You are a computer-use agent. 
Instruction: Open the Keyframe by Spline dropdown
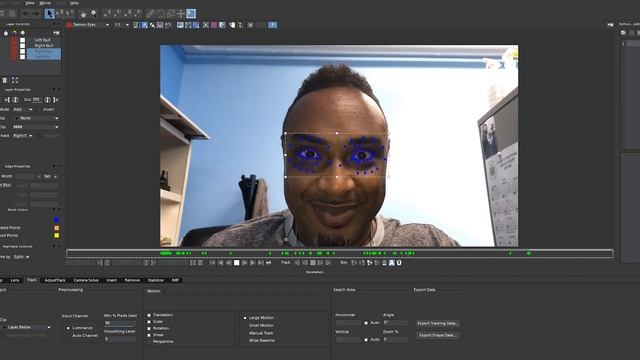(x=21, y=257)
